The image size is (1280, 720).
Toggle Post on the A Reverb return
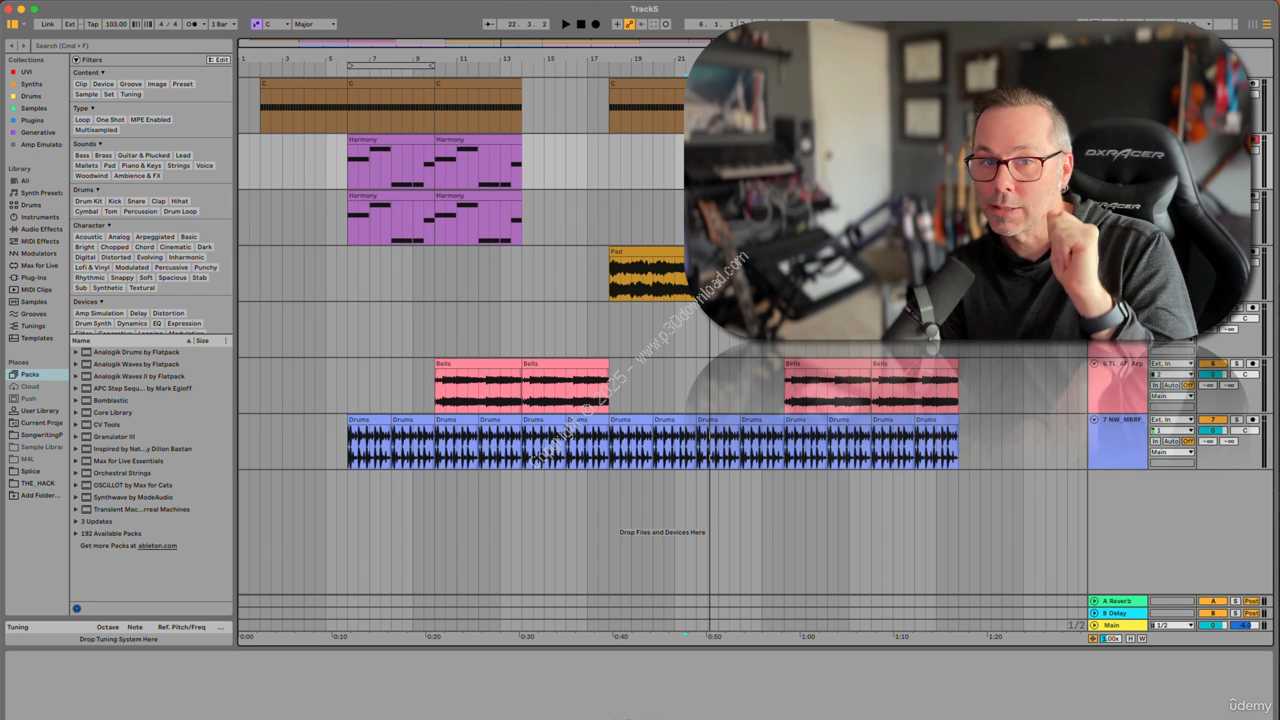tap(1251, 601)
